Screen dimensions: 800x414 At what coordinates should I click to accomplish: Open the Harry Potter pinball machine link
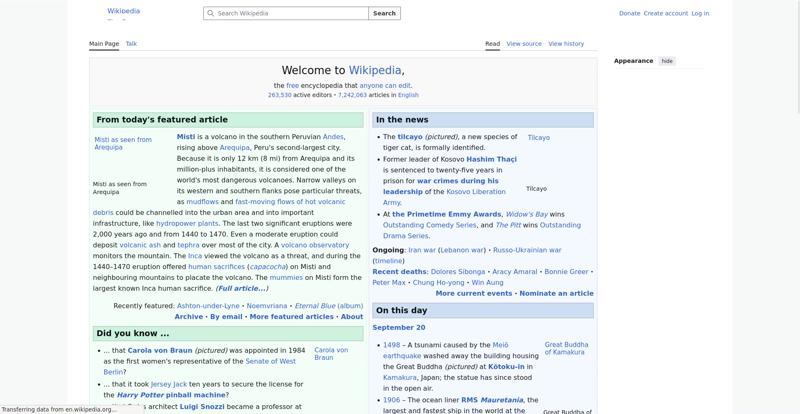[x=171, y=395]
